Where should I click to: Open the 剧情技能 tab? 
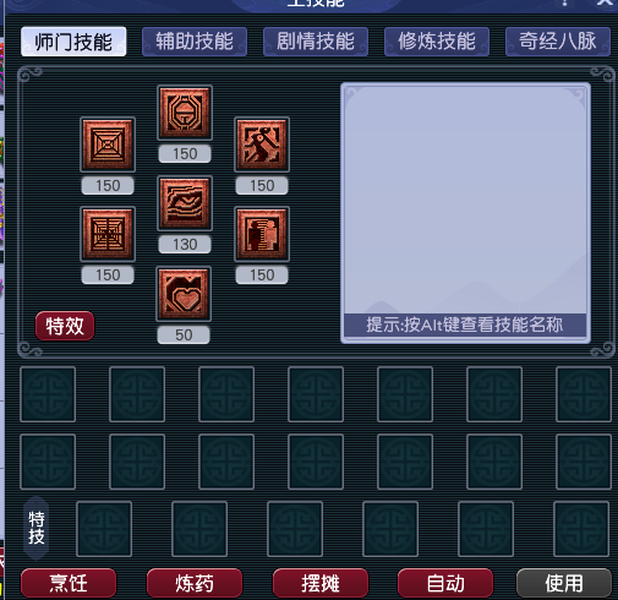(315, 41)
